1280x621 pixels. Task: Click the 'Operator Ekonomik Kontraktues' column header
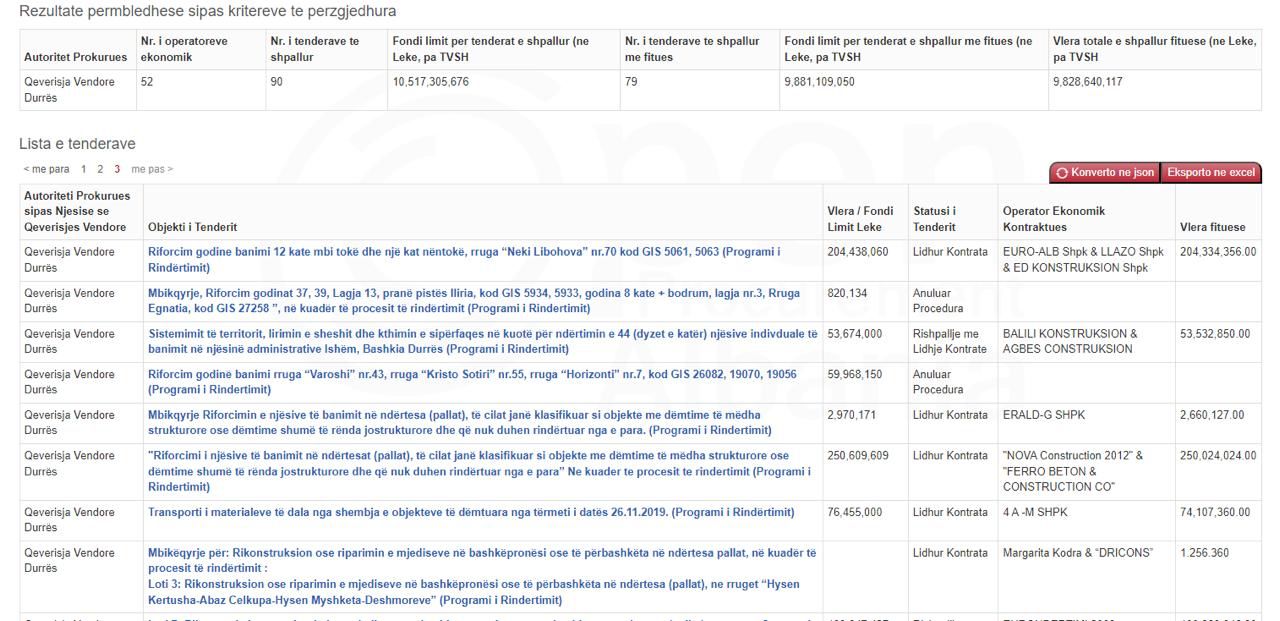[1053, 219]
